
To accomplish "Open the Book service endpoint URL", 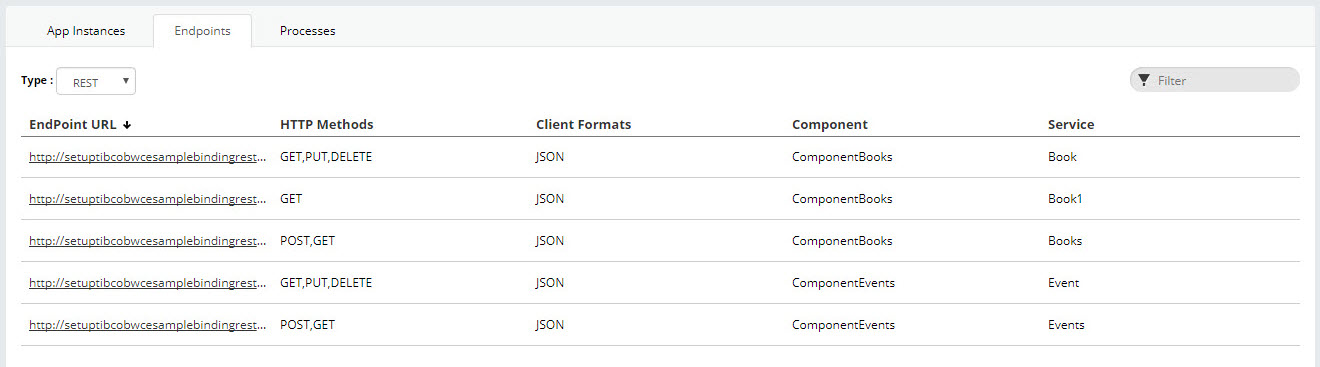I will pyautogui.click(x=149, y=157).
